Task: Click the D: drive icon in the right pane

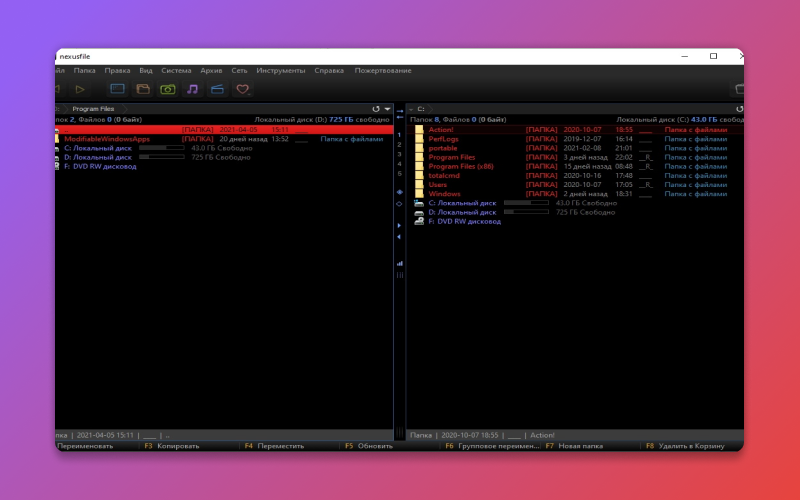Action: (x=419, y=212)
